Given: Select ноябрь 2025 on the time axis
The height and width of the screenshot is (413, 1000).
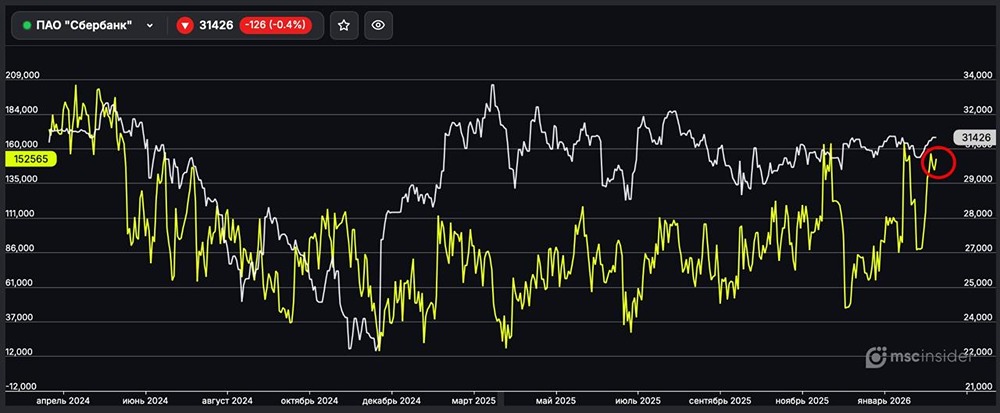Looking at the screenshot, I should point(802,401).
